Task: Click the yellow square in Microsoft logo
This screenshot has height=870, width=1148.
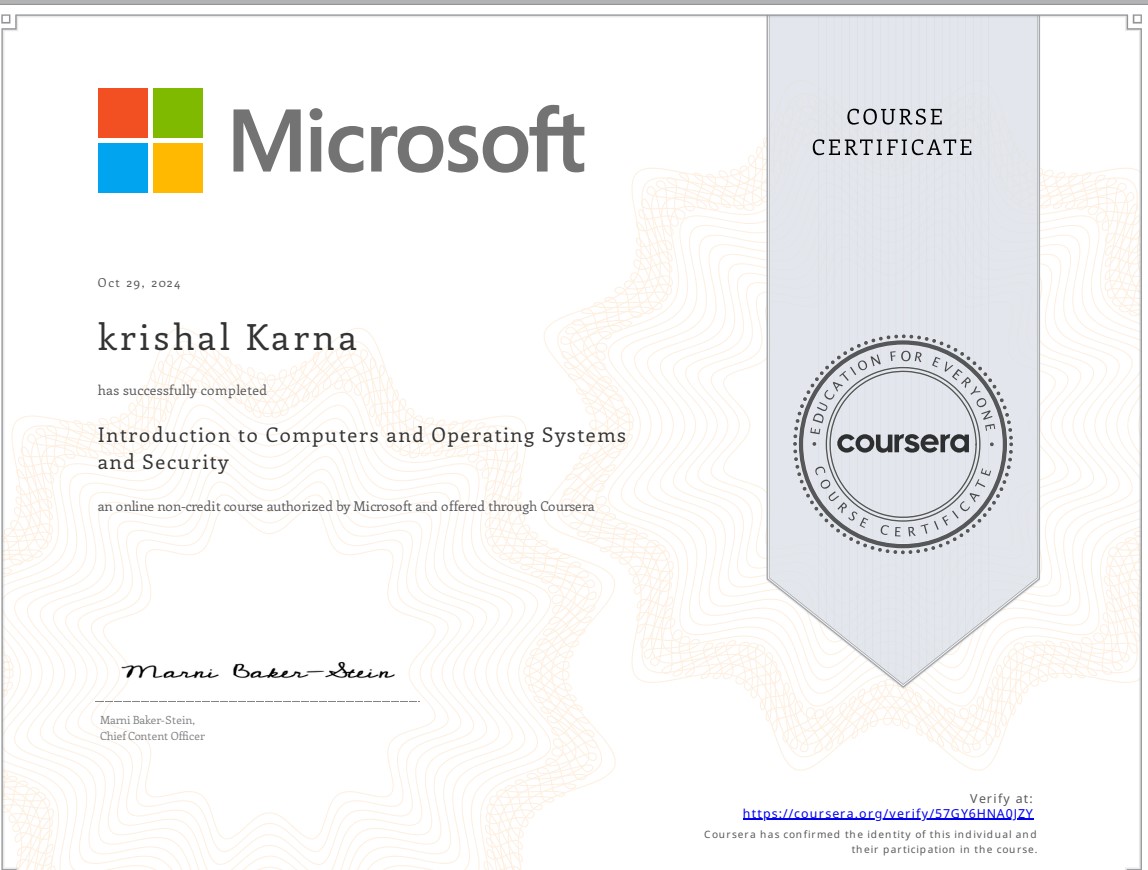Action: pos(178,168)
